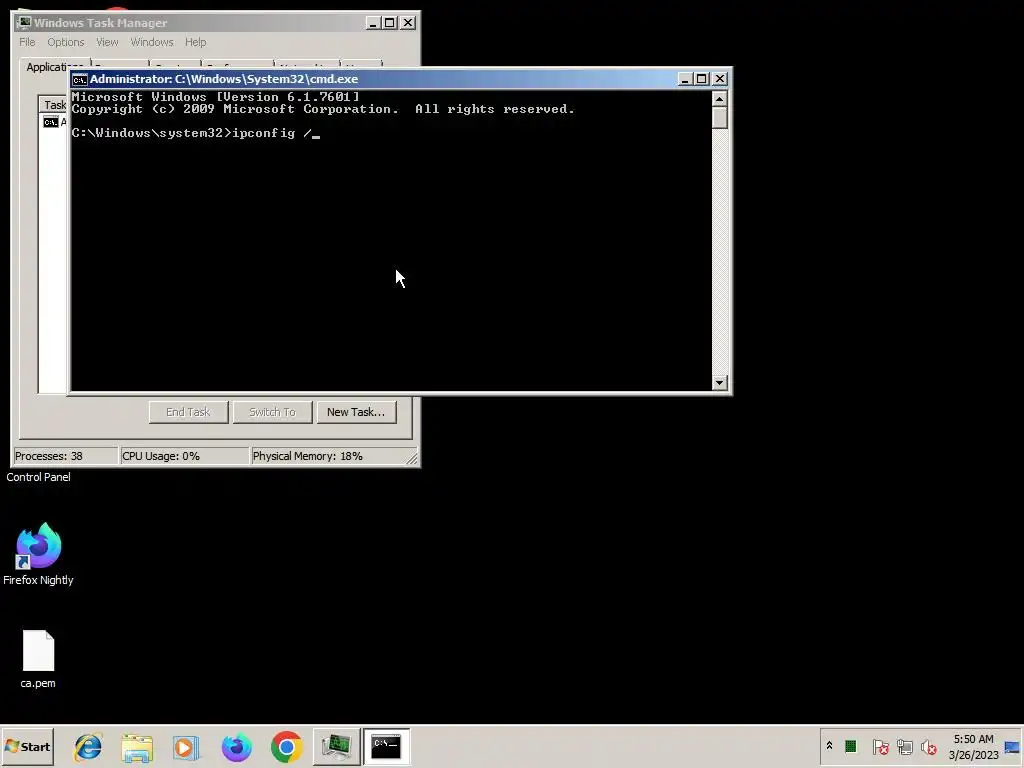Select the Control Panel desktop label
The height and width of the screenshot is (768, 1024).
[39, 477]
